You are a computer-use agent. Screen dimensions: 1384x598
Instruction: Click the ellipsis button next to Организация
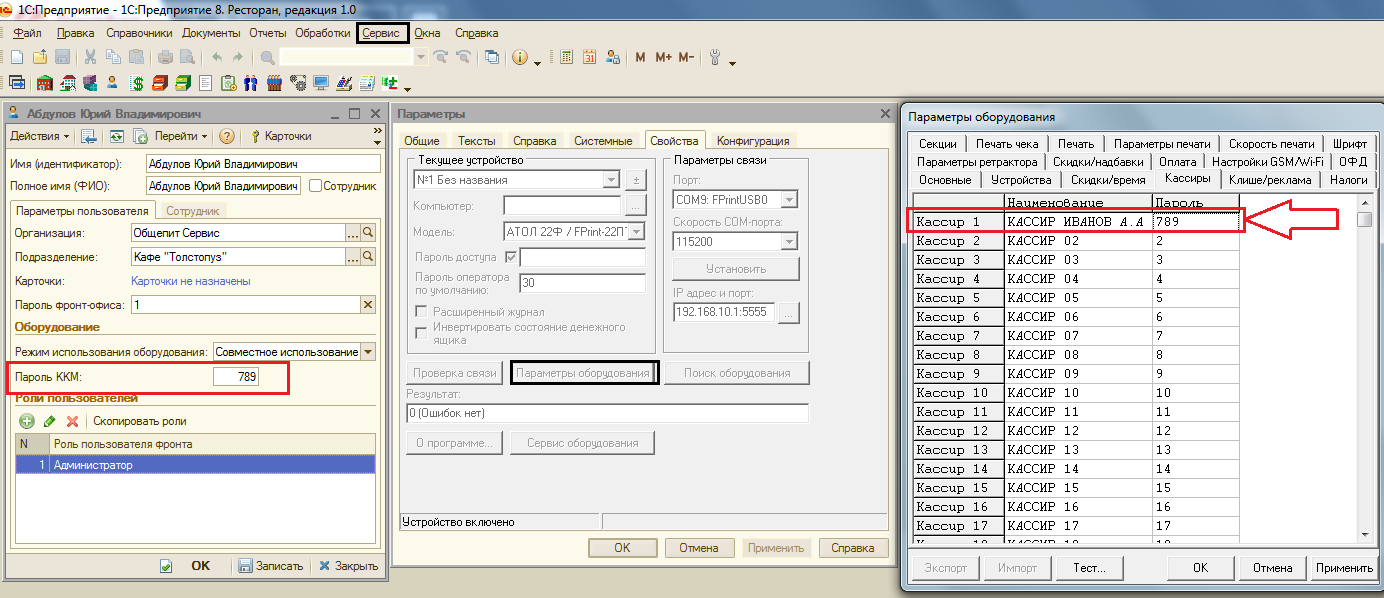352,232
